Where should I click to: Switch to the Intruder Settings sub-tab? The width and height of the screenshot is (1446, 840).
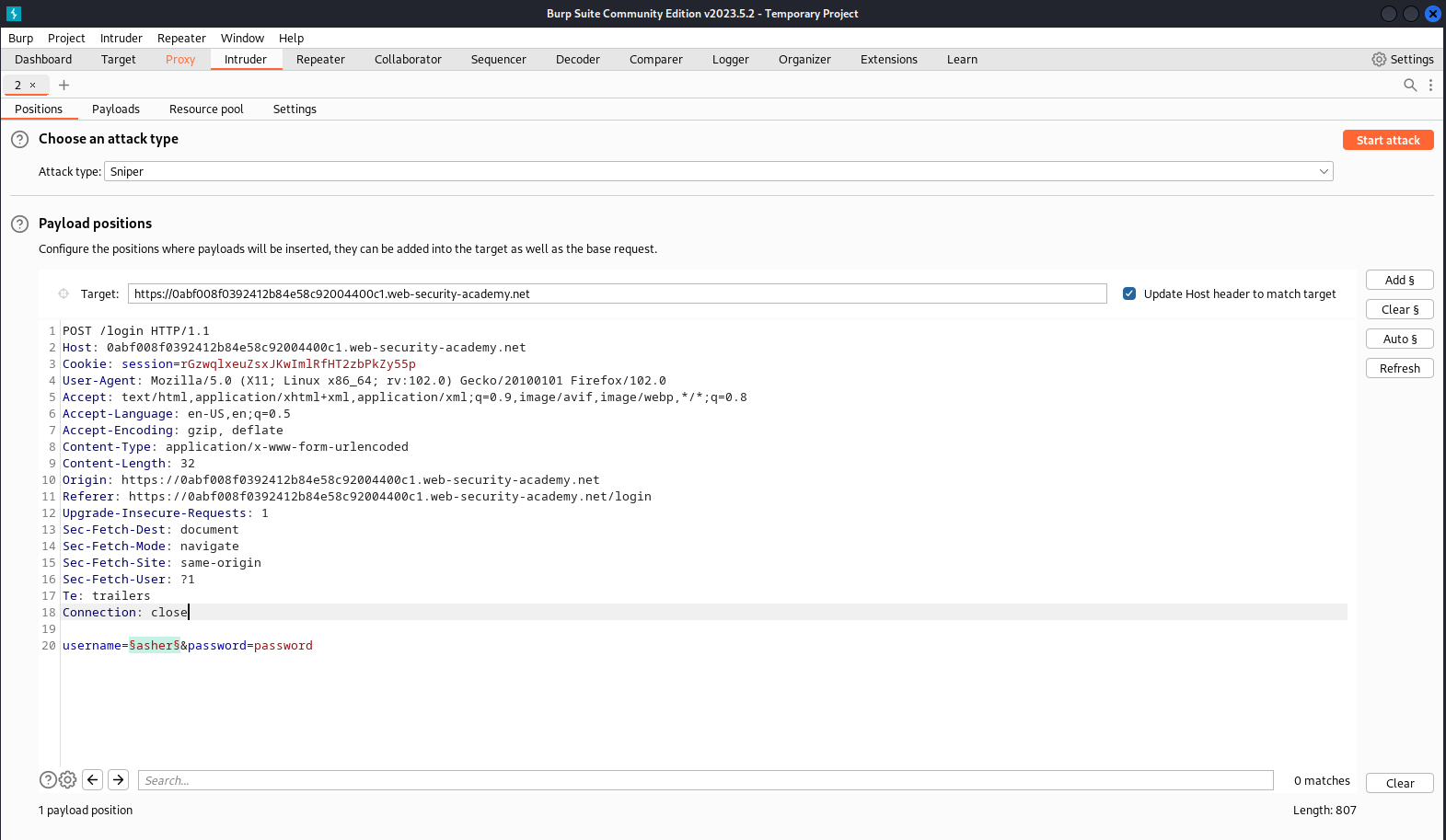295,109
